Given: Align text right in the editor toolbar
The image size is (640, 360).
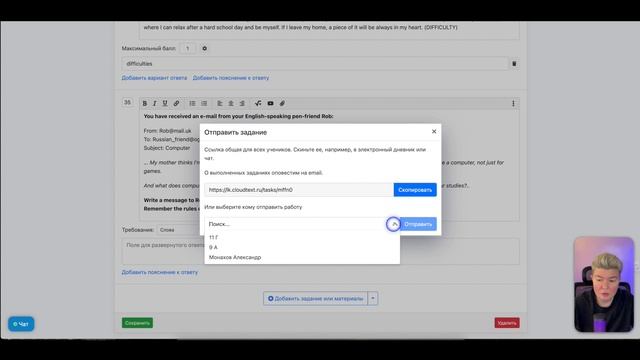Looking at the screenshot, I should click(242, 104).
